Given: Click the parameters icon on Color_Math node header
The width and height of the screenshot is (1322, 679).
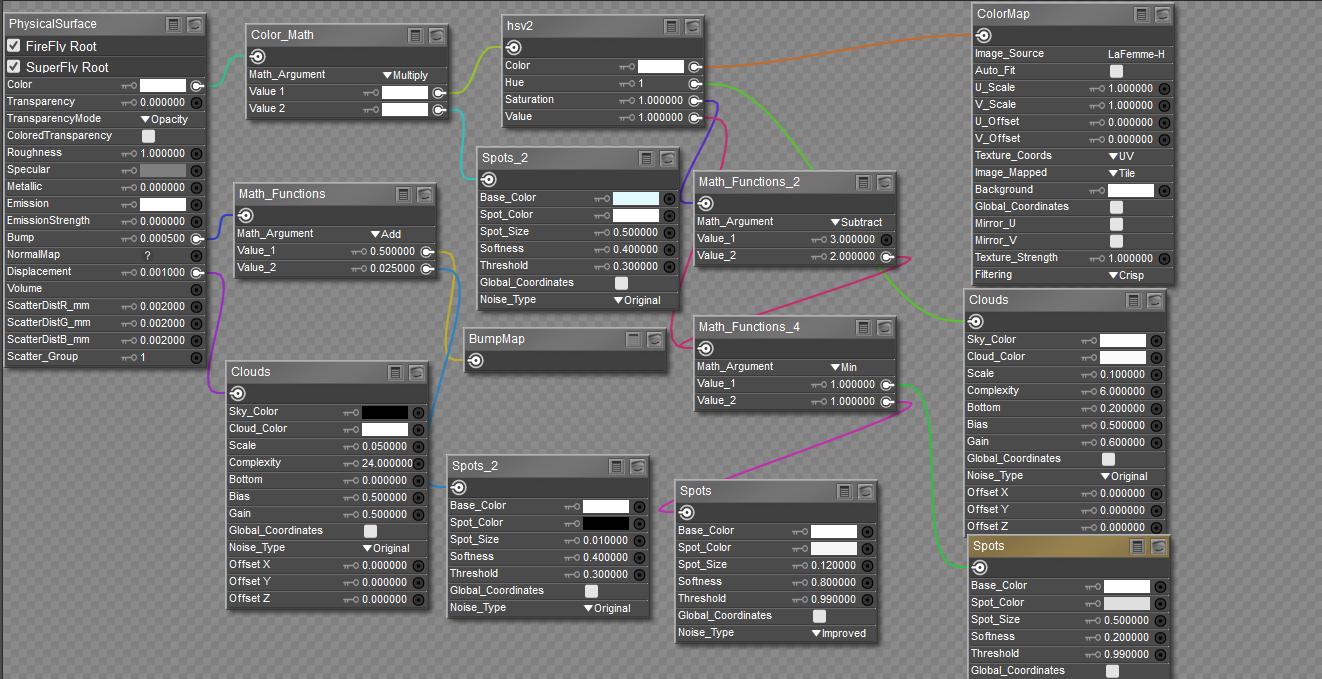Looking at the screenshot, I should click(x=417, y=35).
